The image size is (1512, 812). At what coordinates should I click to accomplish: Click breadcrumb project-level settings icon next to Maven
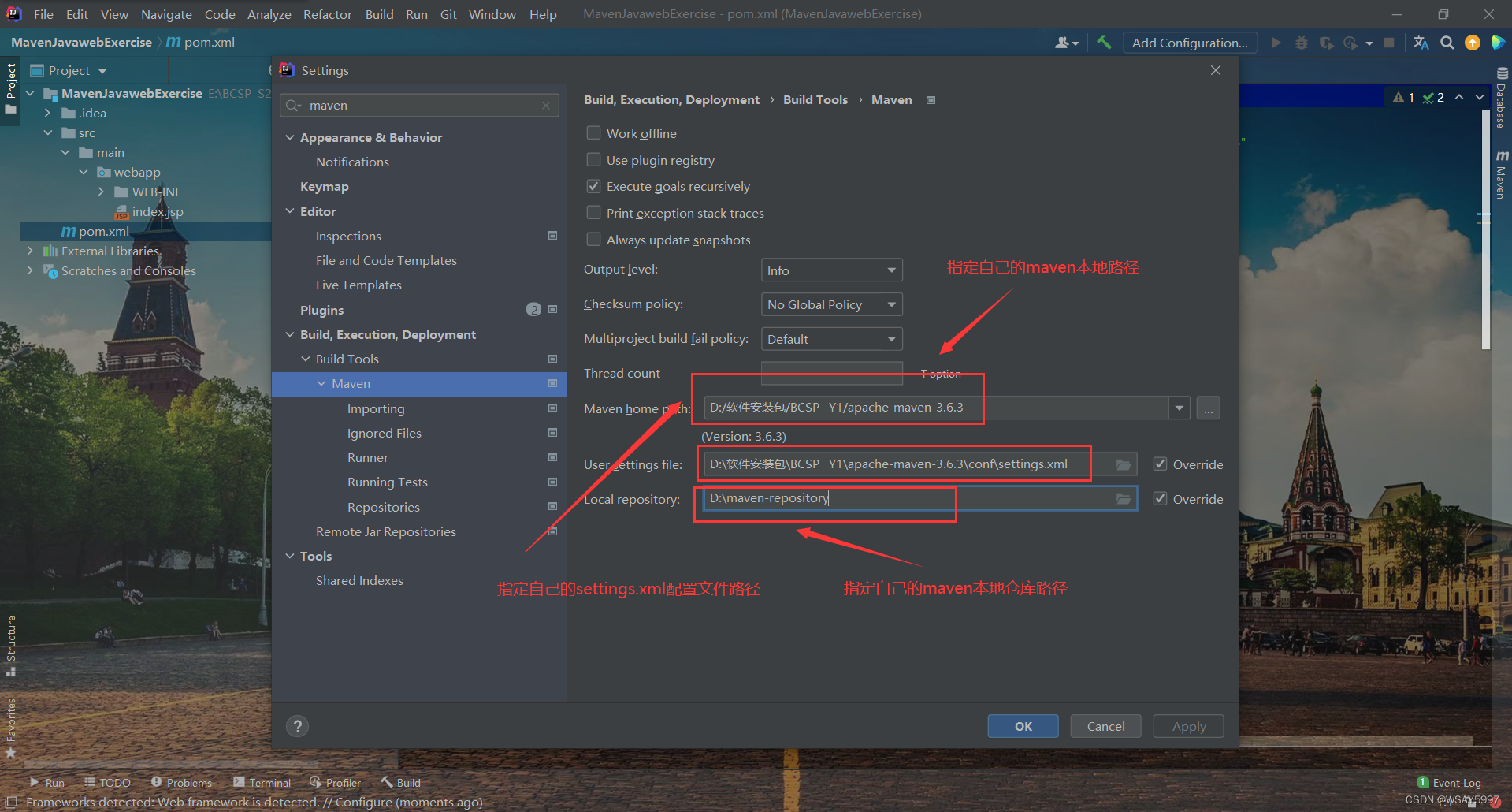pyautogui.click(x=931, y=100)
